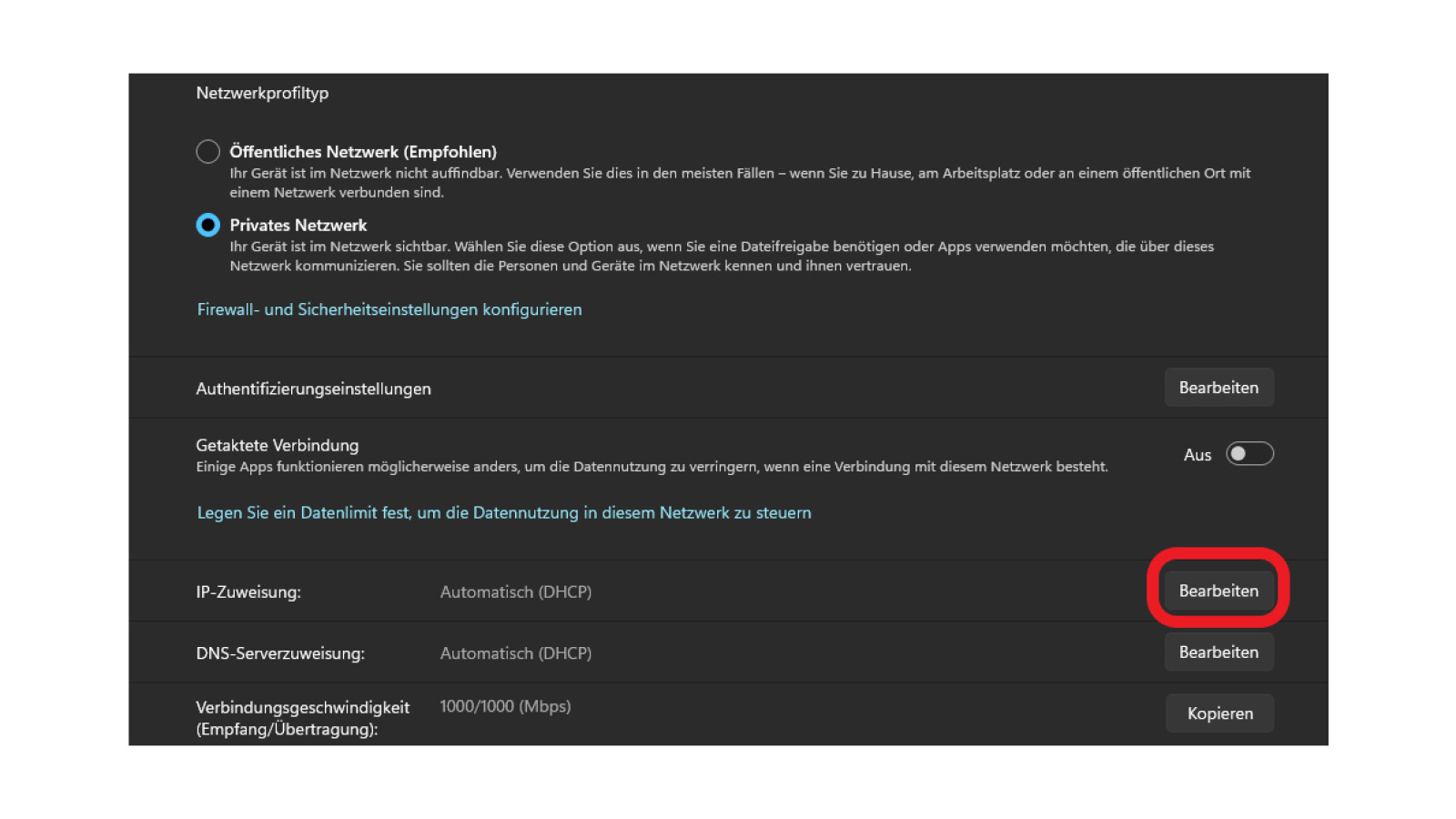
Task: Click the "Automatisch (DHCP)" value for IP-Zuweisung
Action: tap(515, 591)
